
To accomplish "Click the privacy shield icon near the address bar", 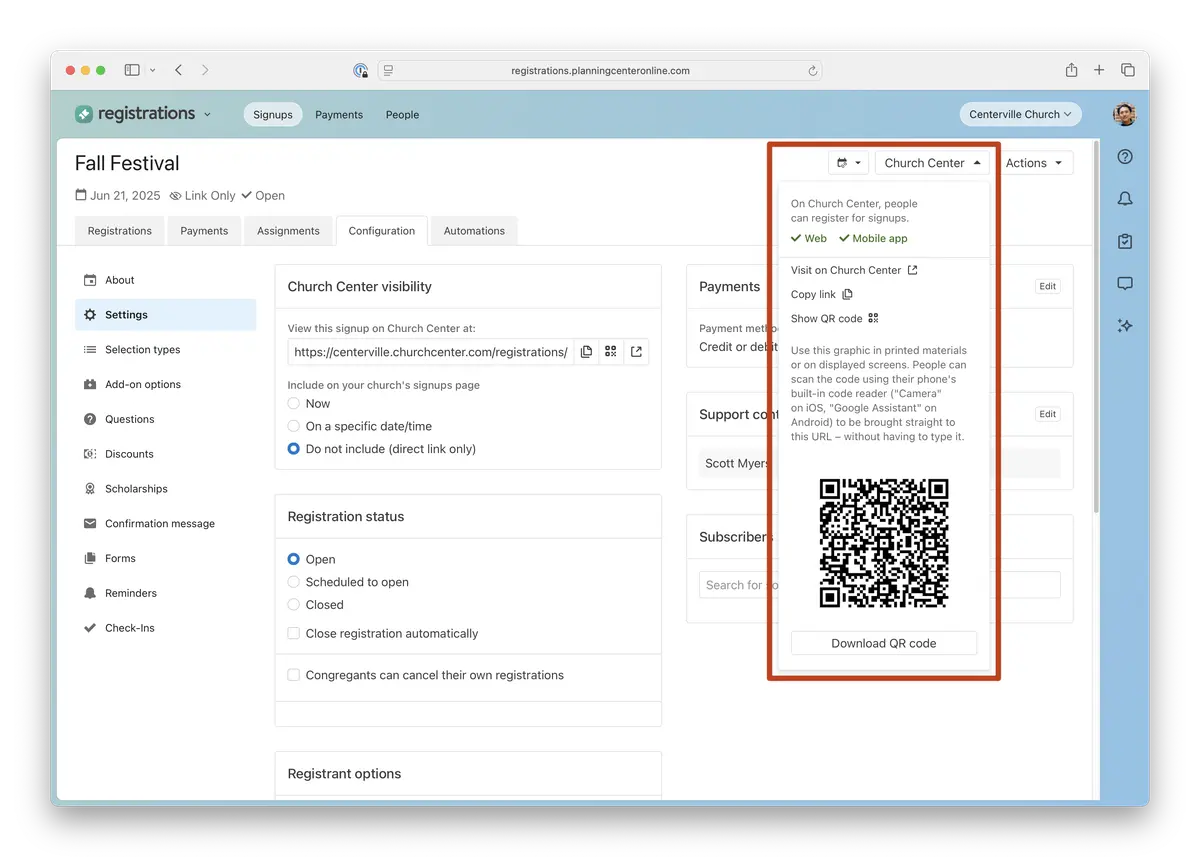I will [x=361, y=71].
